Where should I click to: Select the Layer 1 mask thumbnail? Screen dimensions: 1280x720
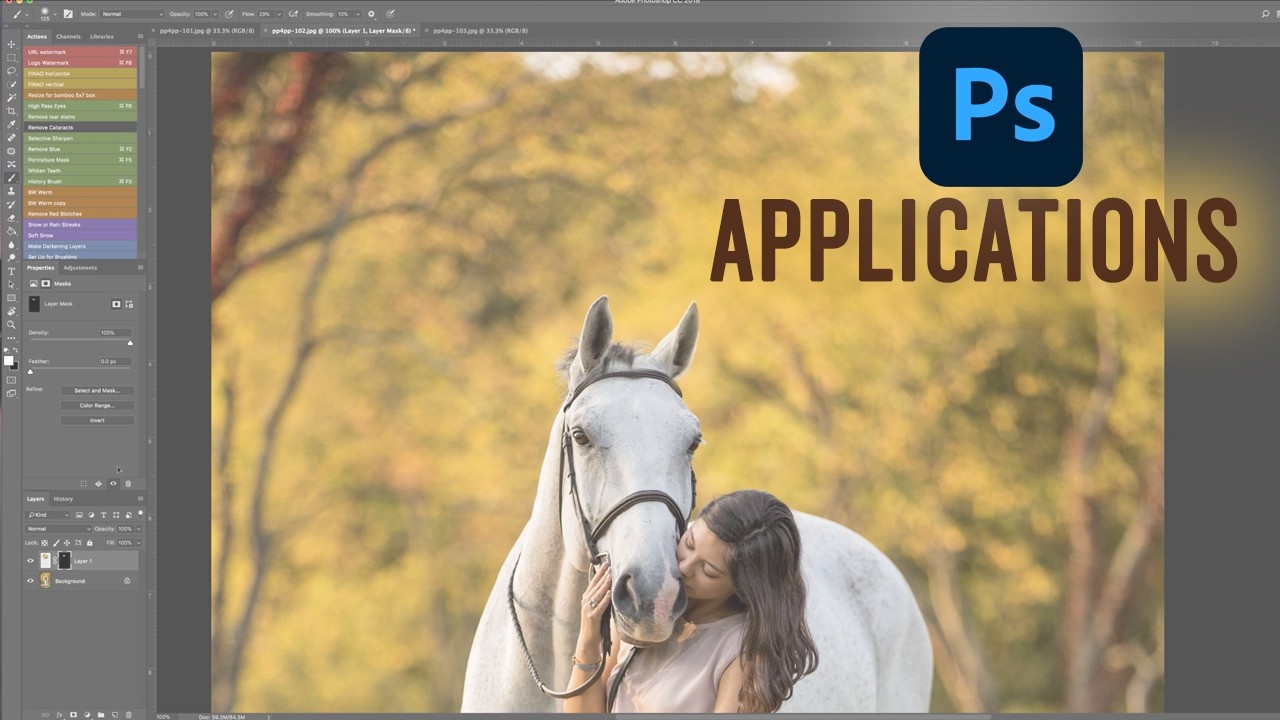coord(65,561)
